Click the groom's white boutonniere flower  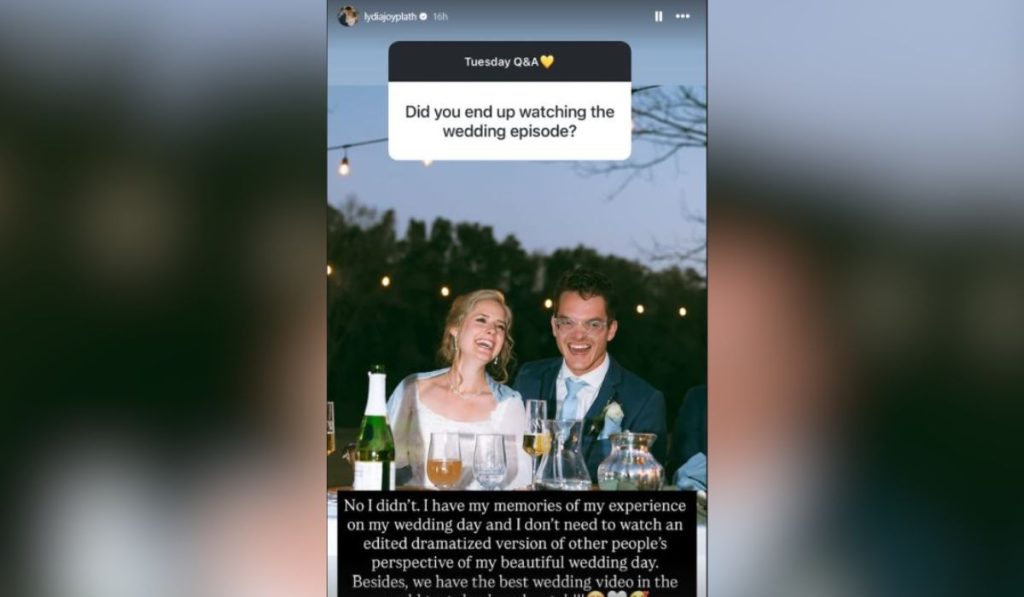[613, 413]
